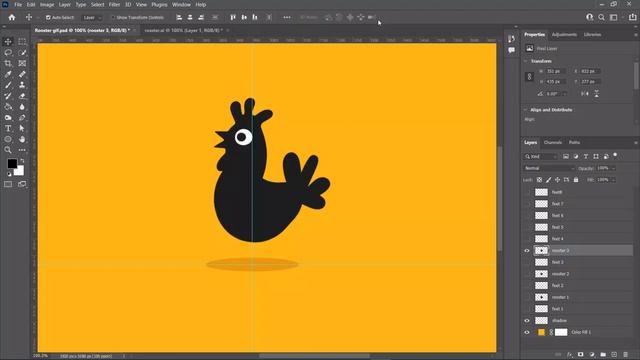Open the Plugins menu
The width and height of the screenshot is (640, 360).
coord(159,4)
